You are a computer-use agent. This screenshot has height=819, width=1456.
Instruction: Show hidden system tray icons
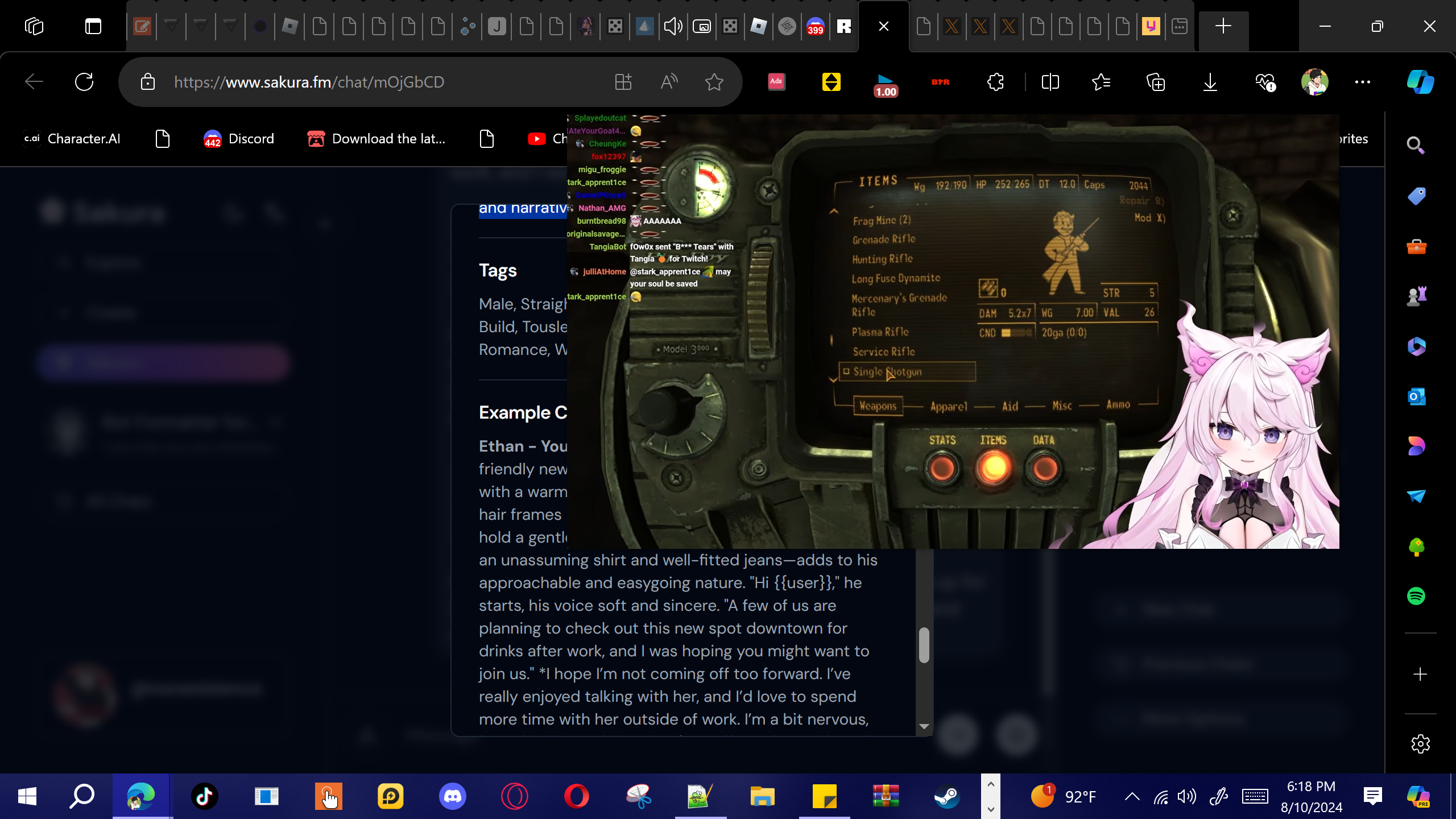[x=1132, y=796]
